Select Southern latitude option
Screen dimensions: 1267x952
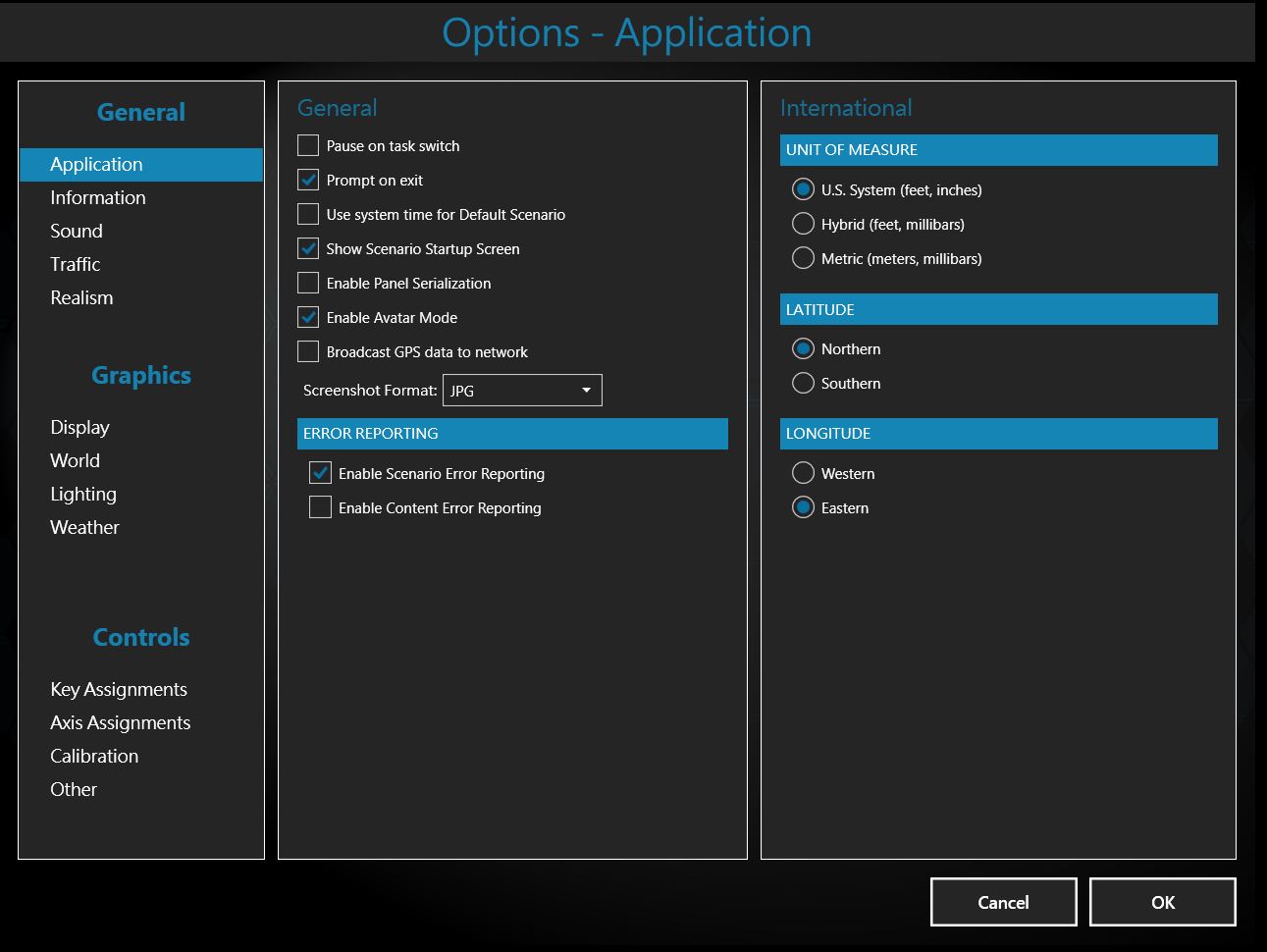(803, 383)
